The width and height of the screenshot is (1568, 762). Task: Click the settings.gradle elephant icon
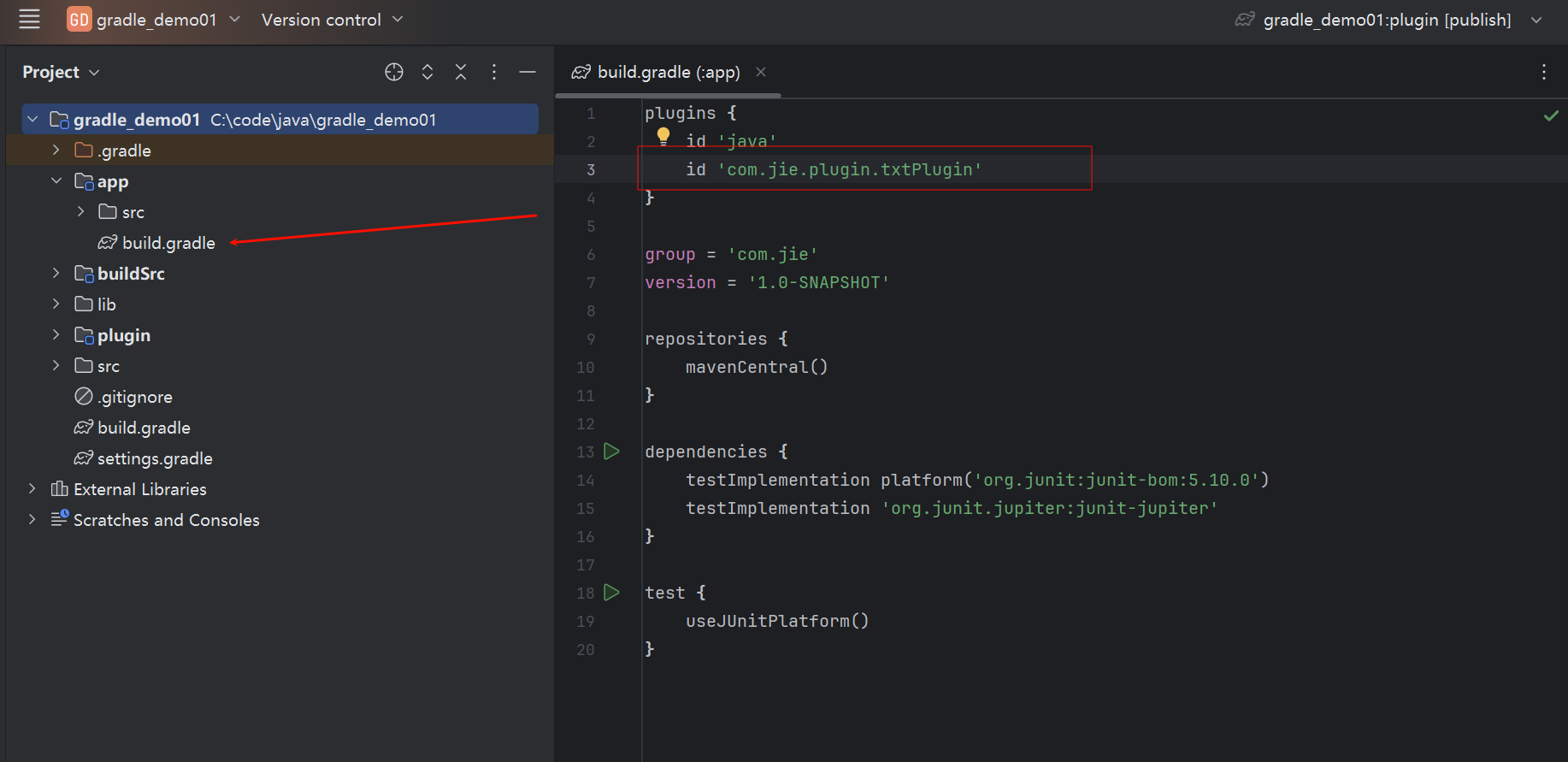click(84, 458)
